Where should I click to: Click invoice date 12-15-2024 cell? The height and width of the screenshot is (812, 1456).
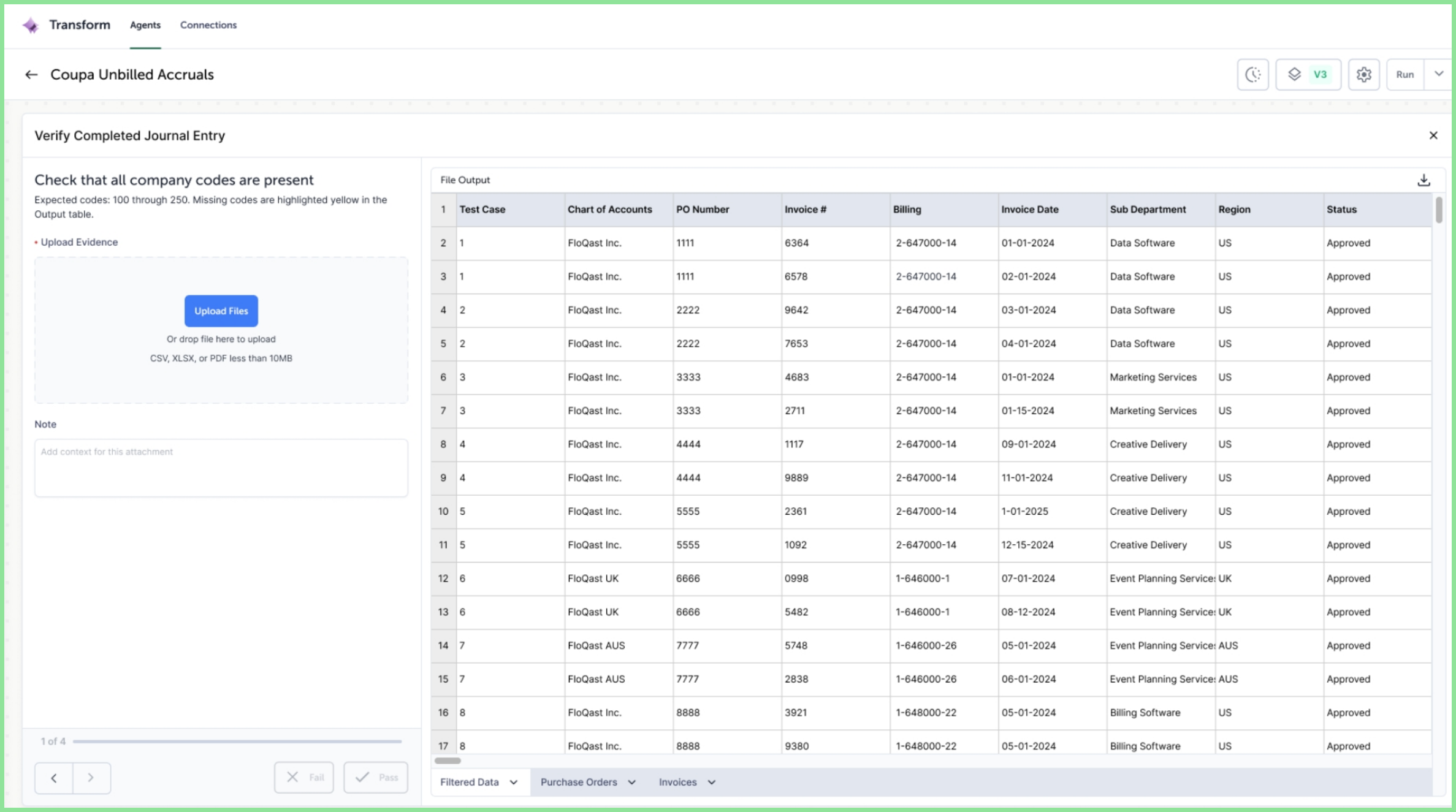[x=1053, y=545]
